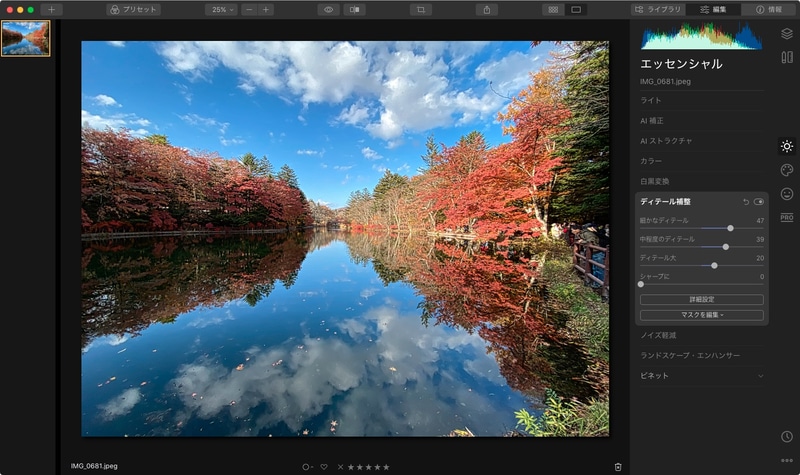The image size is (800, 475).
Task: Expand the ランドスケープ・エンハンサー tool
Action: [702, 356]
